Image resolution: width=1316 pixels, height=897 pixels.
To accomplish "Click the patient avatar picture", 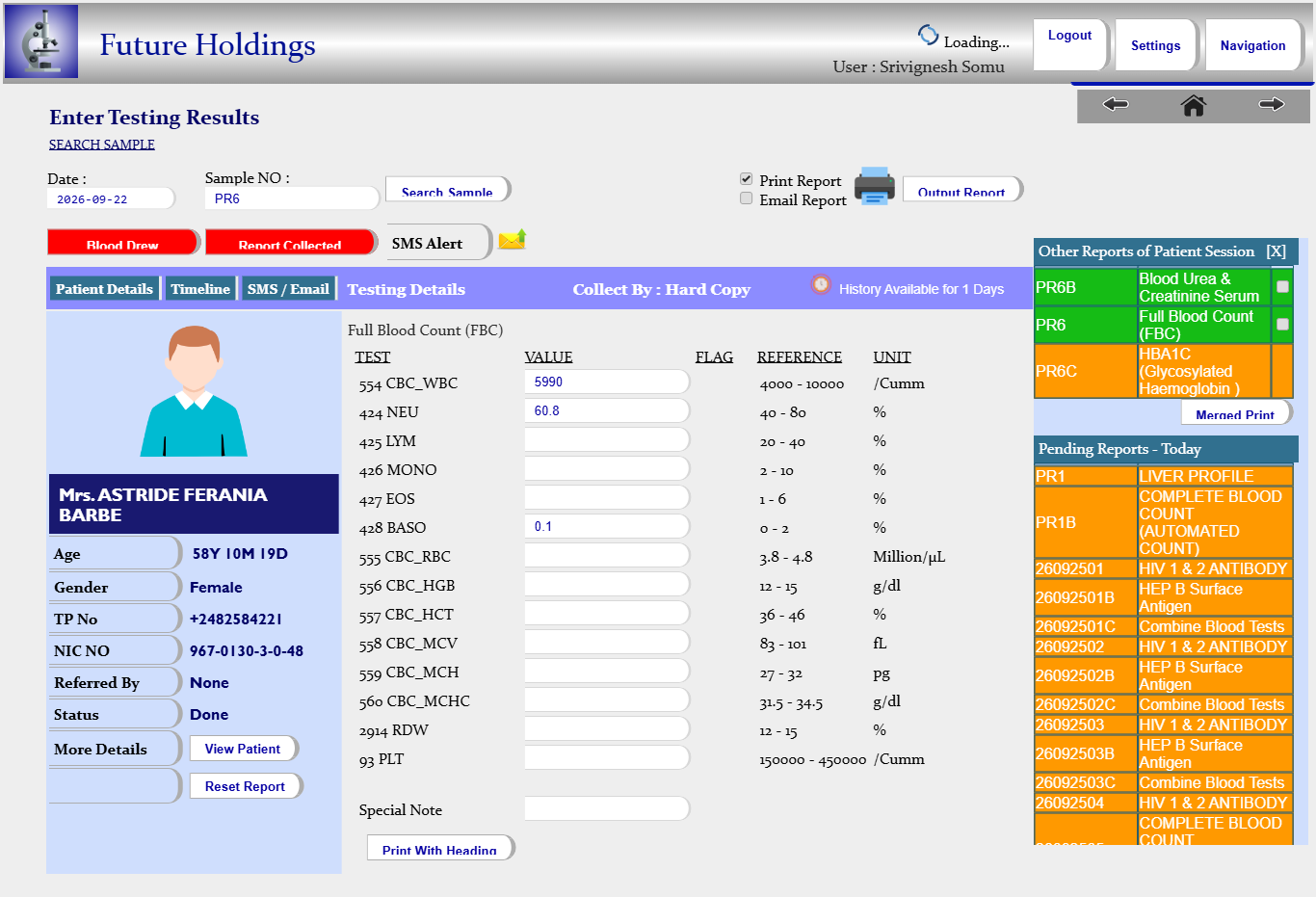I will 194,391.
